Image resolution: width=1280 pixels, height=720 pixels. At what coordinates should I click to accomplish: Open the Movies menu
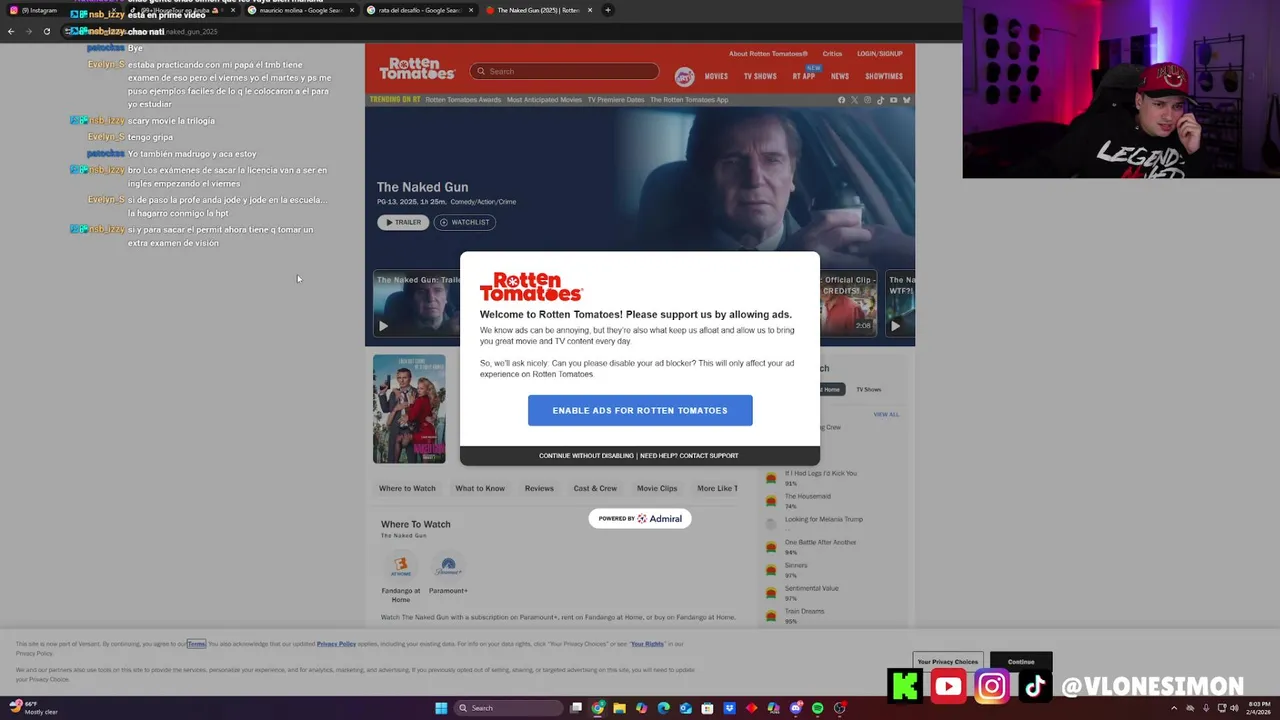click(716, 76)
